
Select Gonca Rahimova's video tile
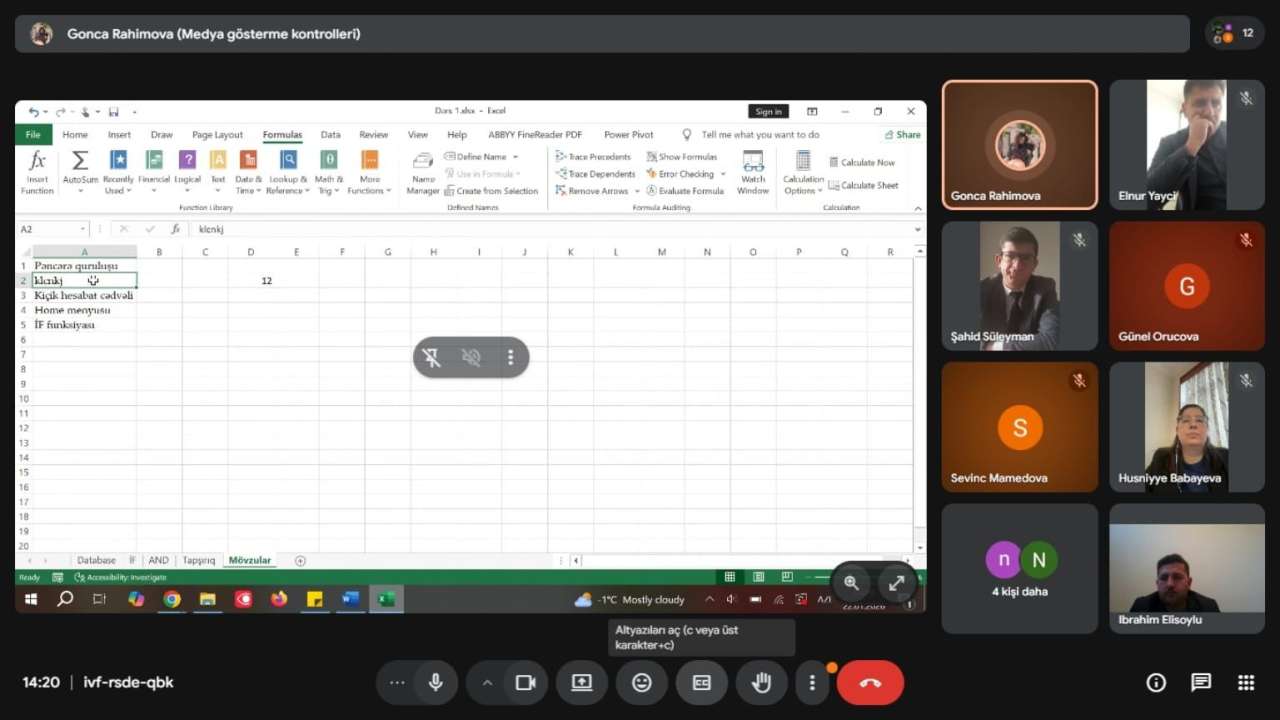(x=1019, y=145)
